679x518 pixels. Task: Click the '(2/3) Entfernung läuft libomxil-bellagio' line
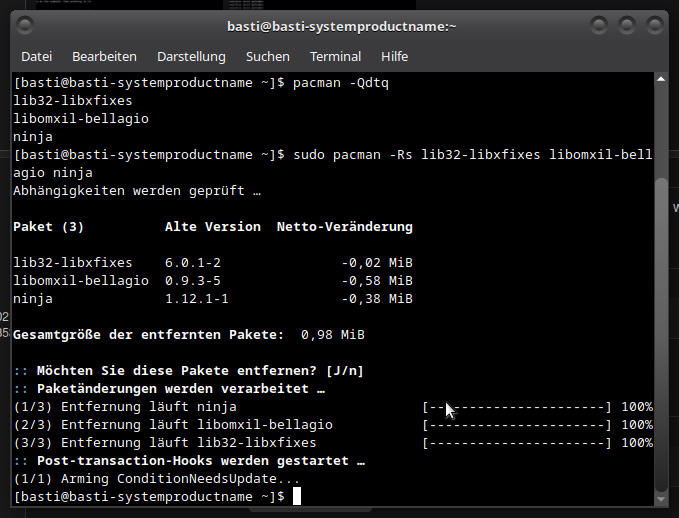click(173, 425)
